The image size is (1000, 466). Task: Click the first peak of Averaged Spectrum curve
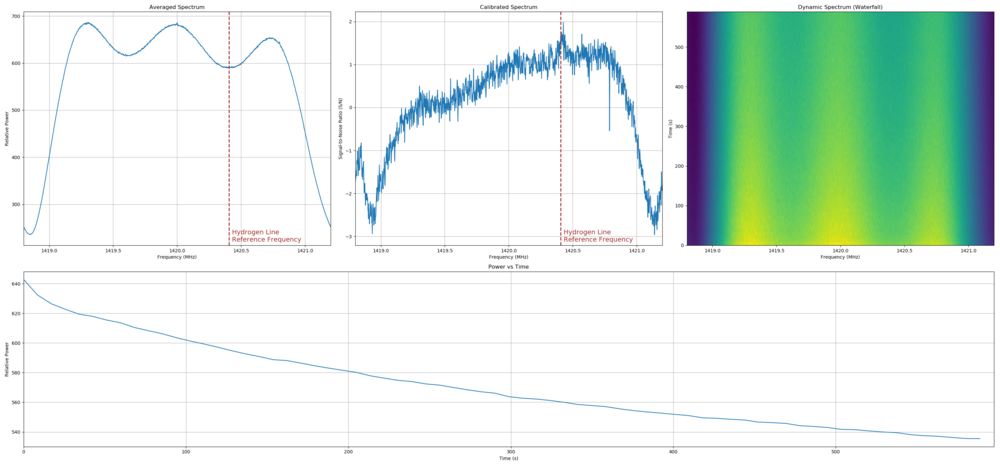coord(87,23)
